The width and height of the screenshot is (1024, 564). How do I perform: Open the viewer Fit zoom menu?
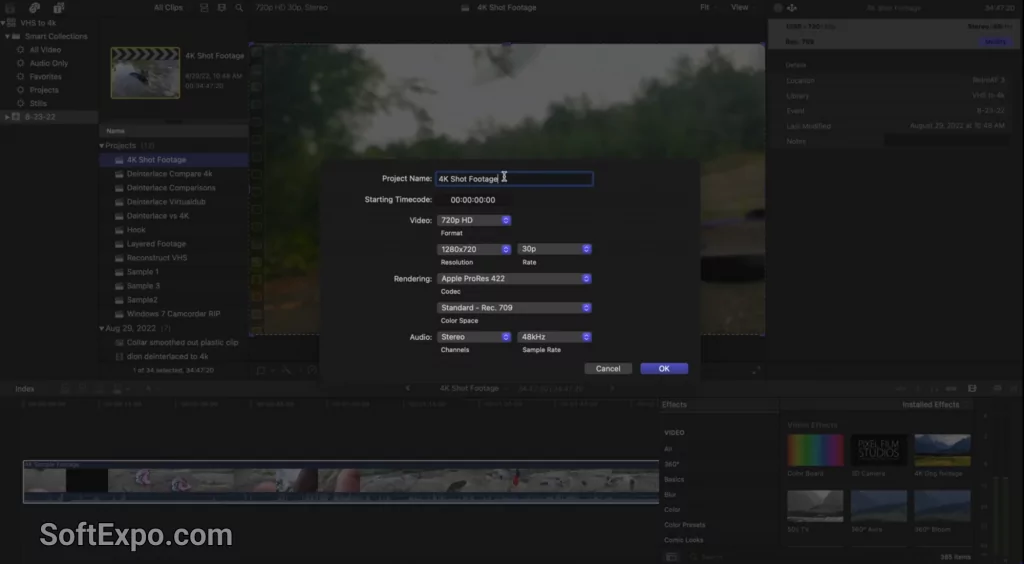coord(707,8)
